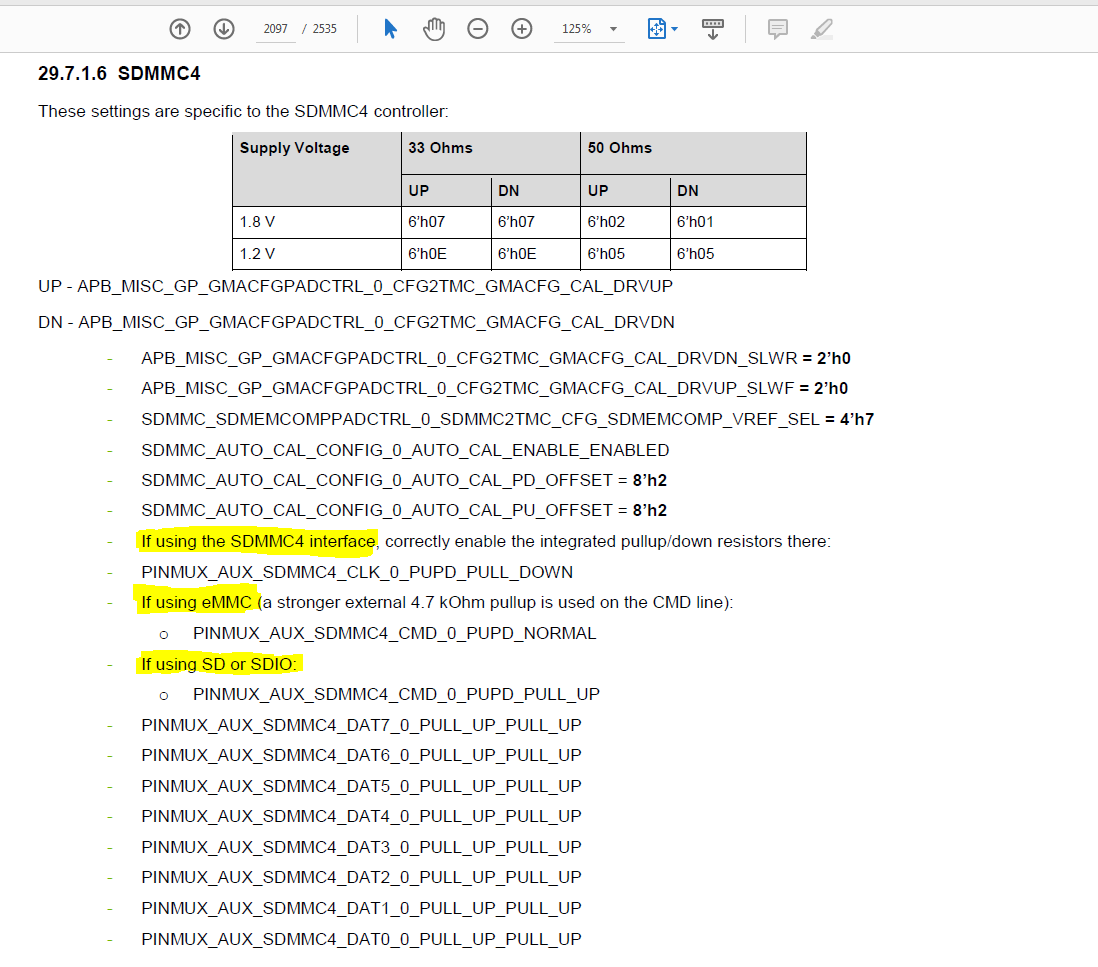1098x967 pixels.
Task: Click the 6'h02 table cell
Action: click(x=625, y=222)
